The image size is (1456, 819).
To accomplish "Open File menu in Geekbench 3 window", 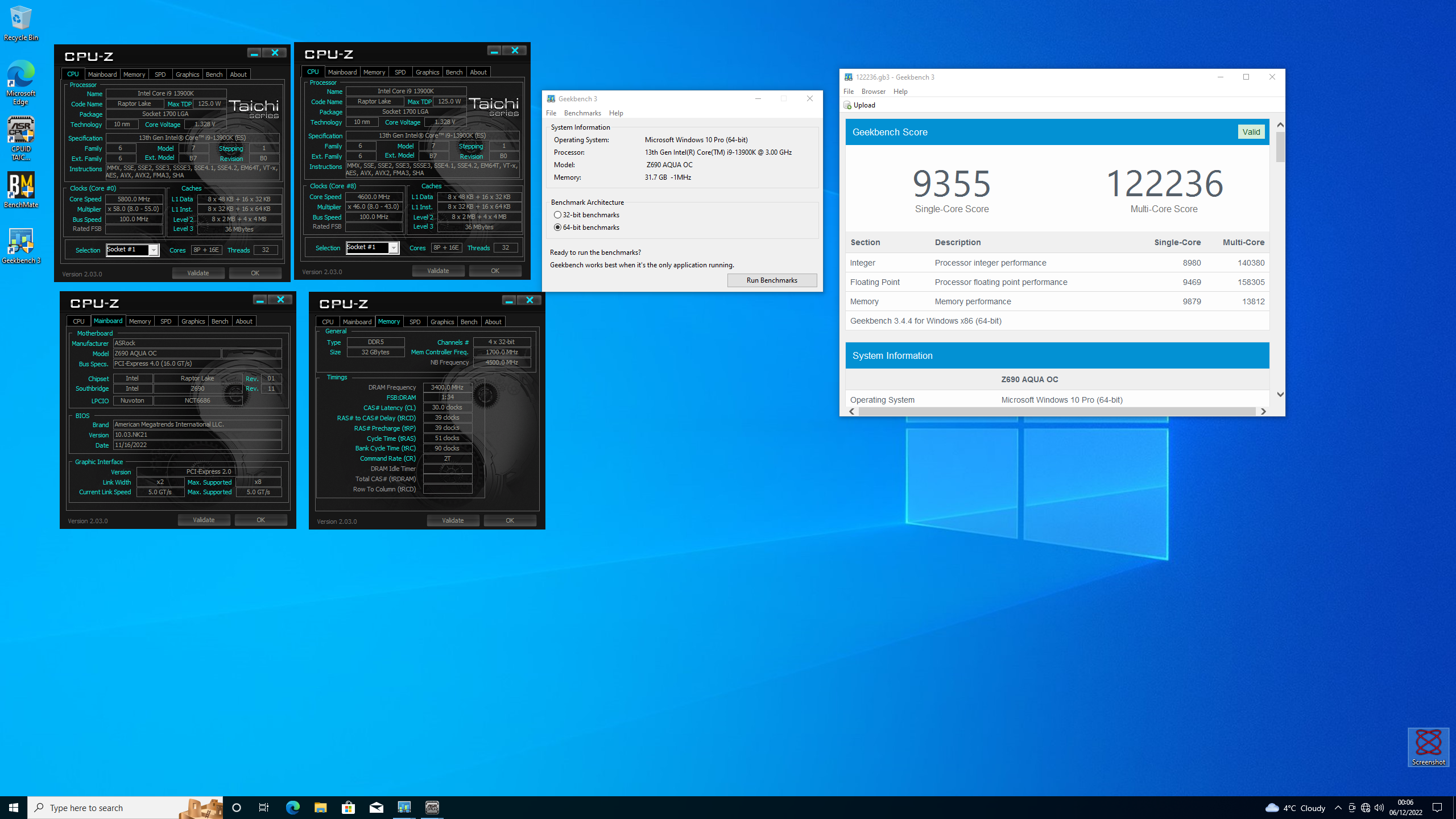I will pos(551,113).
